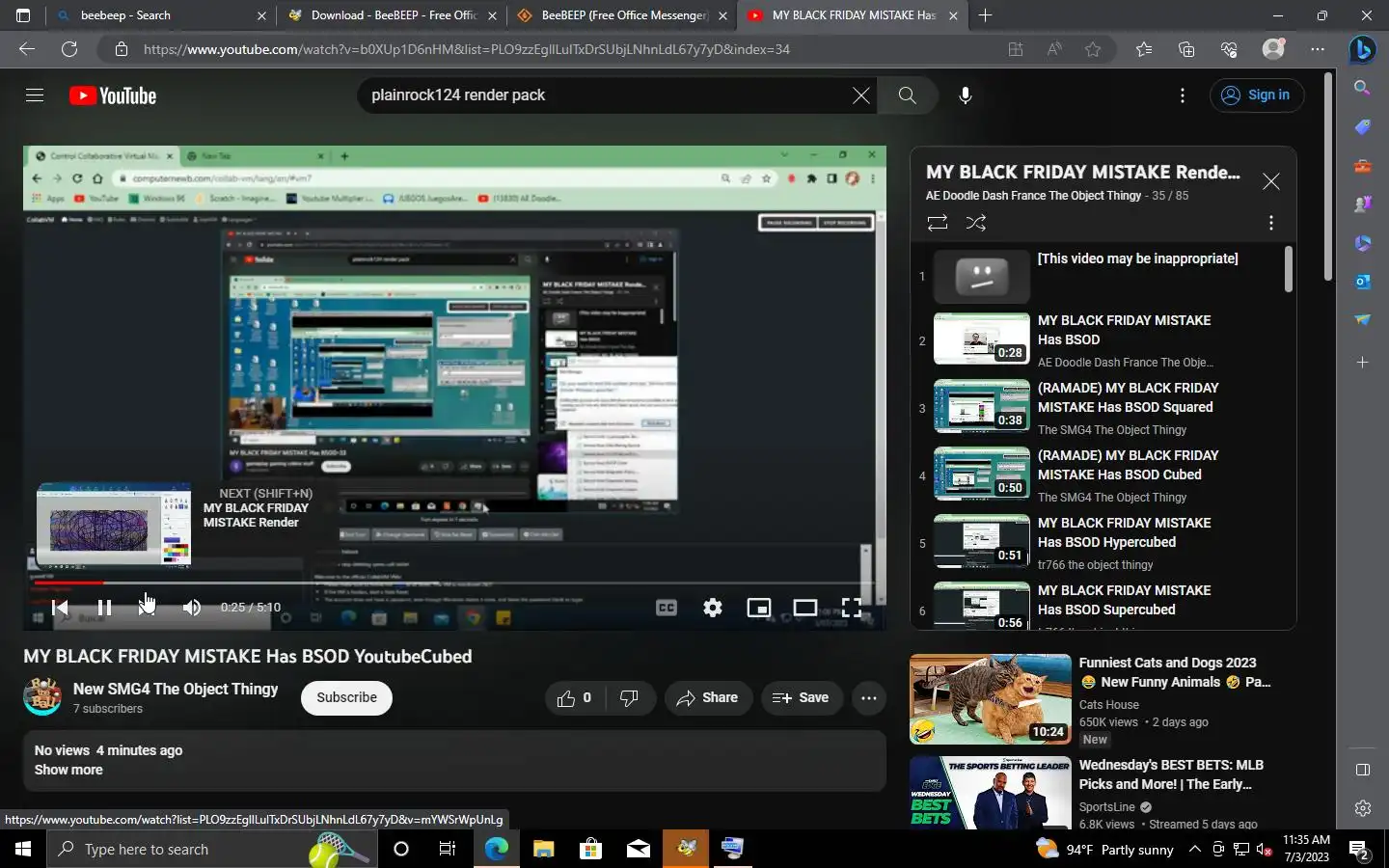The image size is (1389, 868).
Task: Jump to the previous video
Action: (60, 608)
